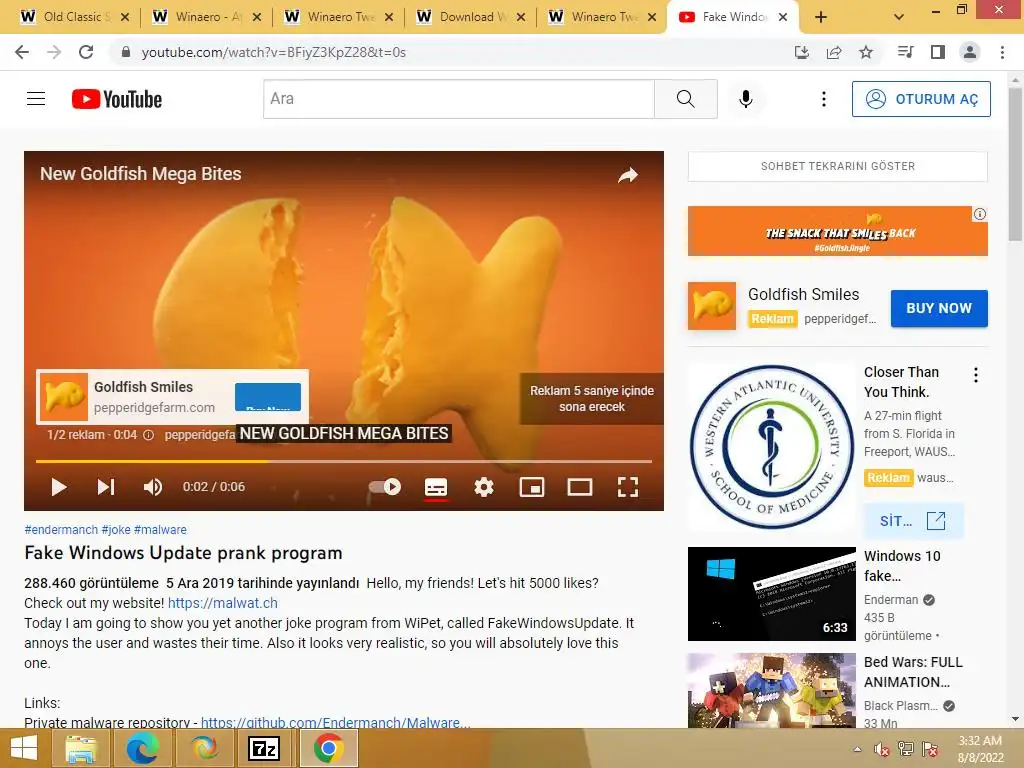Open the Chrome three-dot menu
The height and width of the screenshot is (768, 1024).
pos(1002,52)
